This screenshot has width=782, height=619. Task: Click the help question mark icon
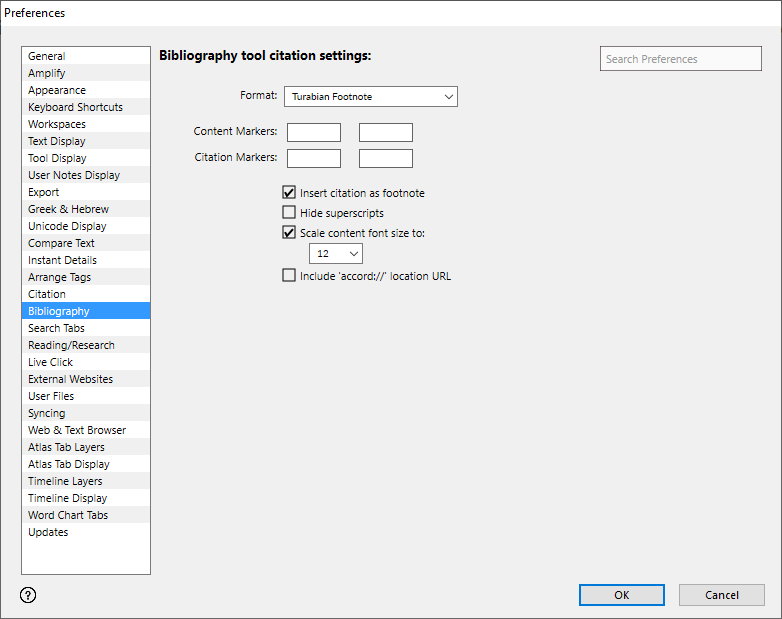coord(28,595)
